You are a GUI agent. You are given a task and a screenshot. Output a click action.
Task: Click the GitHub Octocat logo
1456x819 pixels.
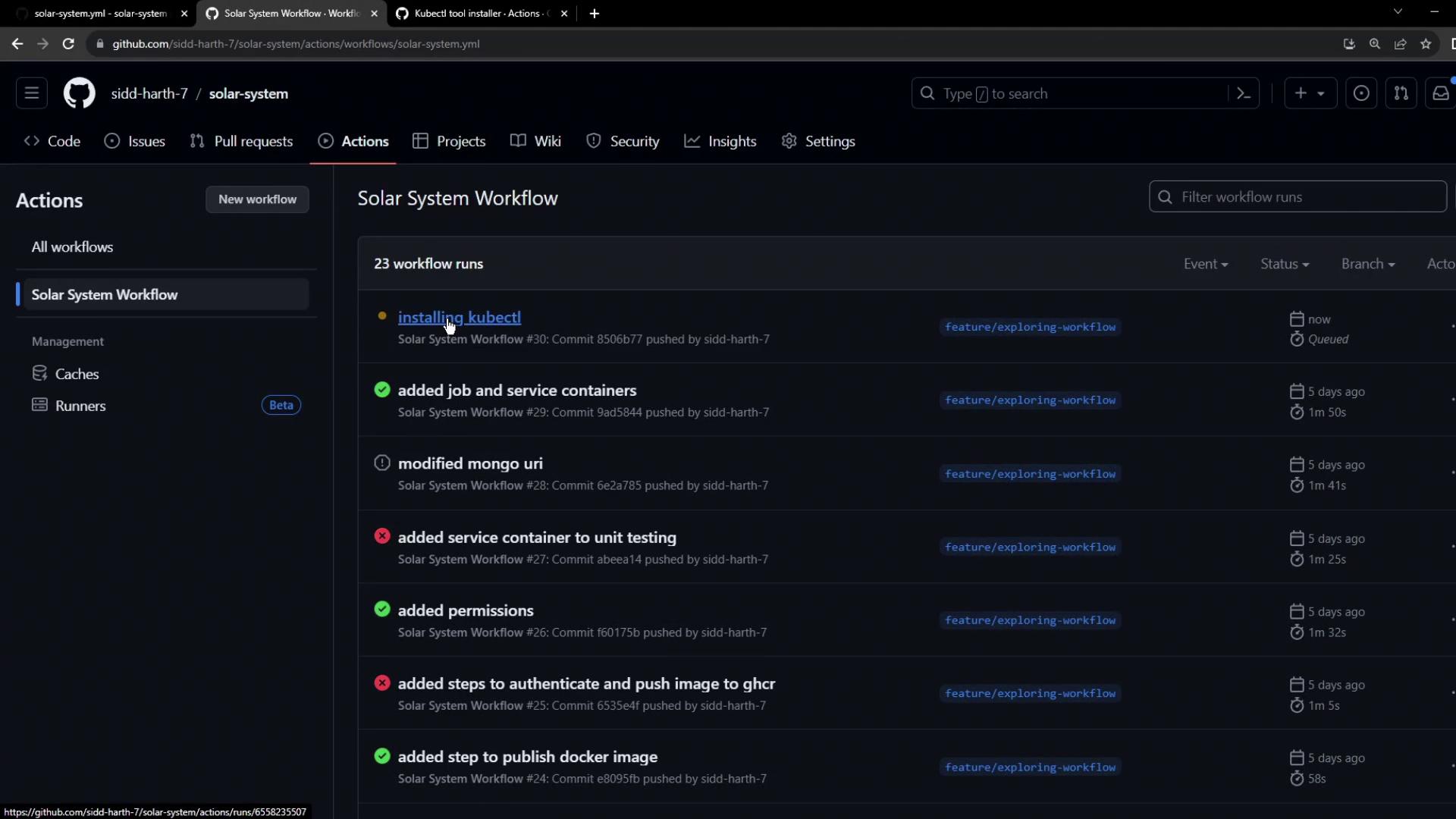click(x=79, y=93)
